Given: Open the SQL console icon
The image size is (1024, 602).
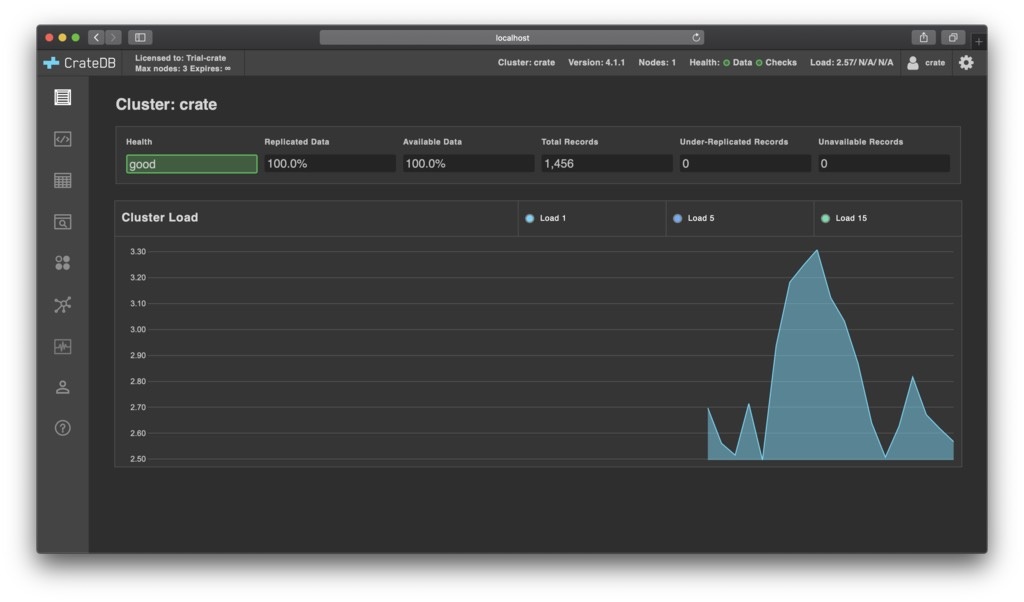Looking at the screenshot, I should (x=63, y=139).
